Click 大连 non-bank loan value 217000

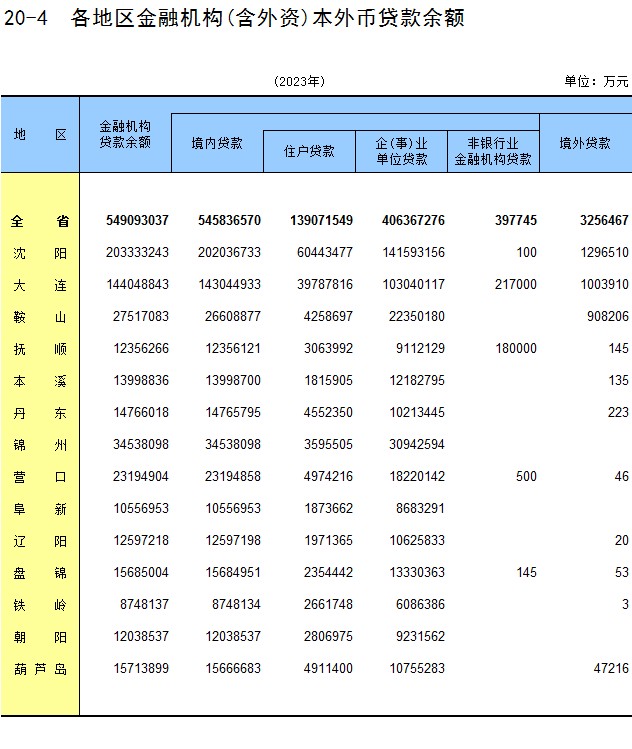(515, 284)
